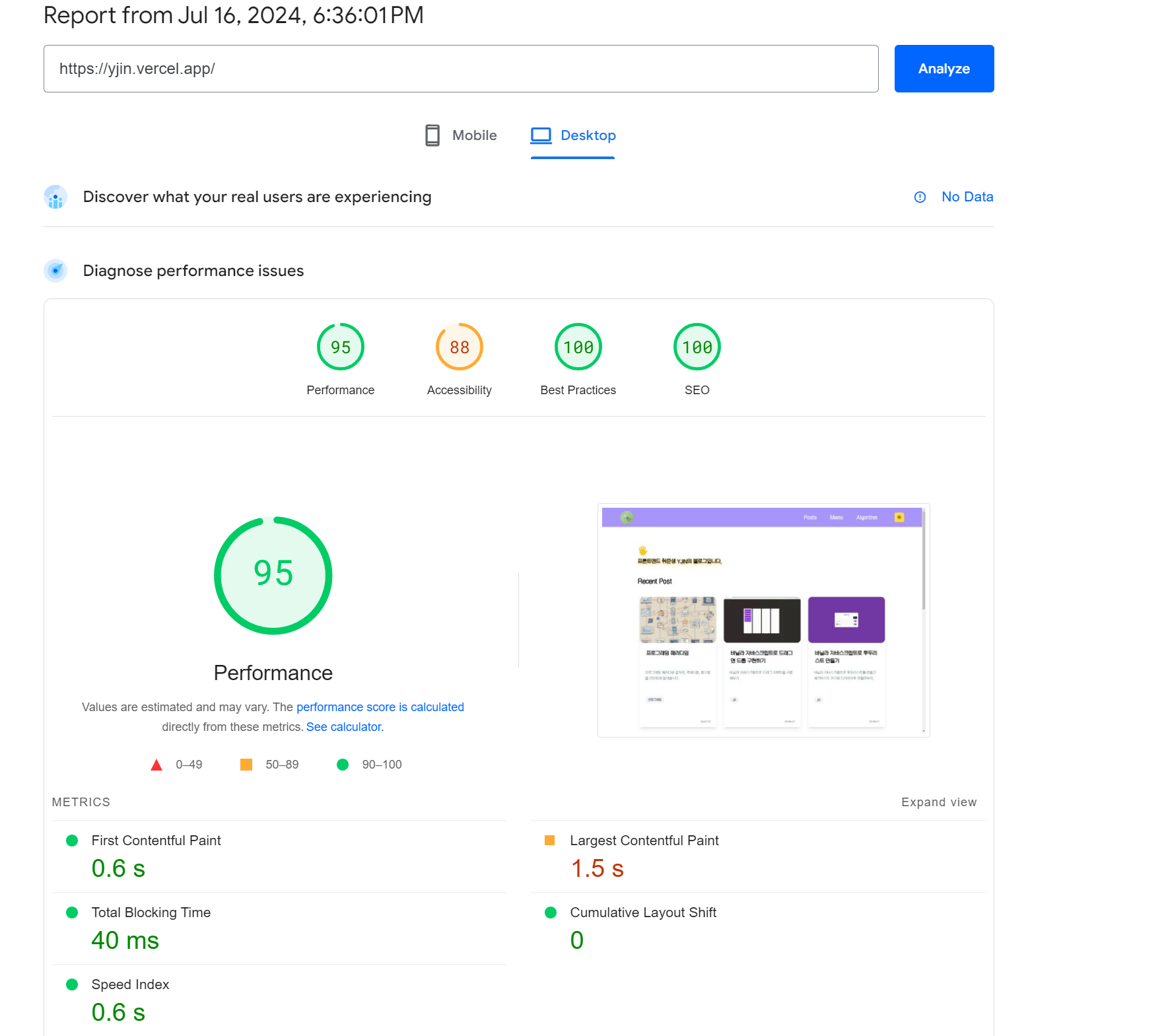The image size is (1166, 1036).
Task: Click the orange square 50–89 legend icon
Action: pos(246,765)
